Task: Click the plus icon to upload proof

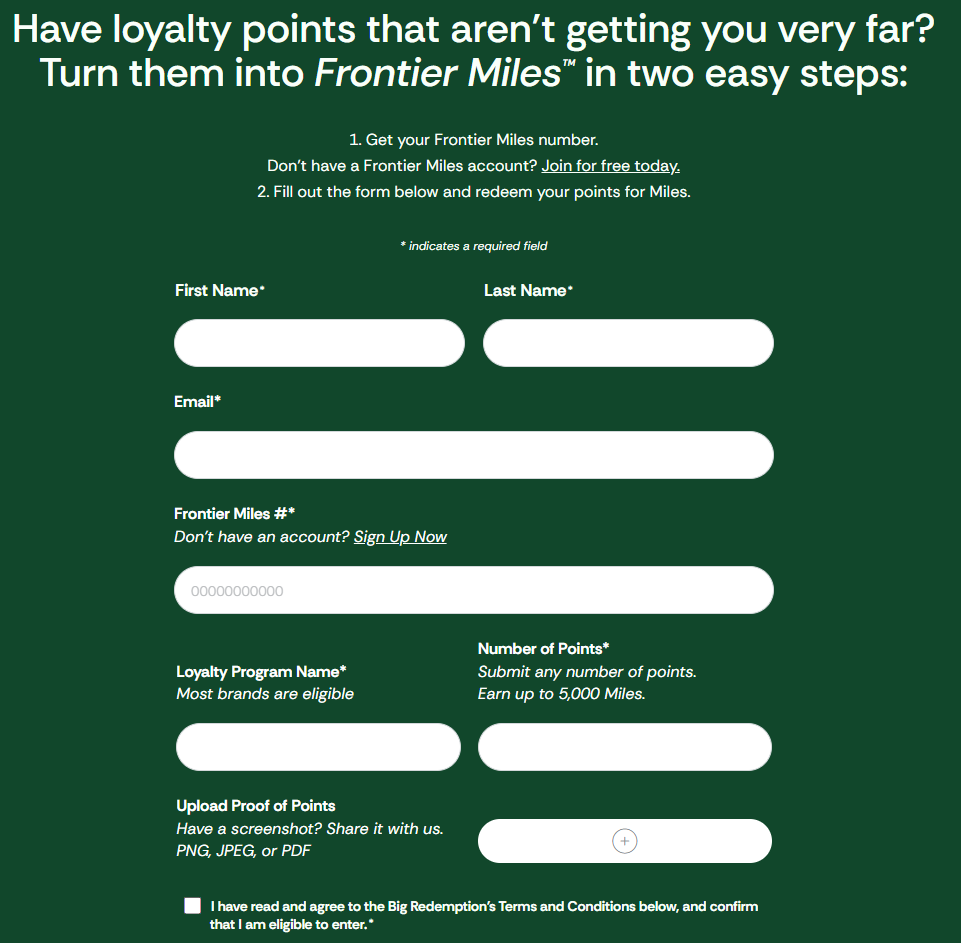Action: 624,841
